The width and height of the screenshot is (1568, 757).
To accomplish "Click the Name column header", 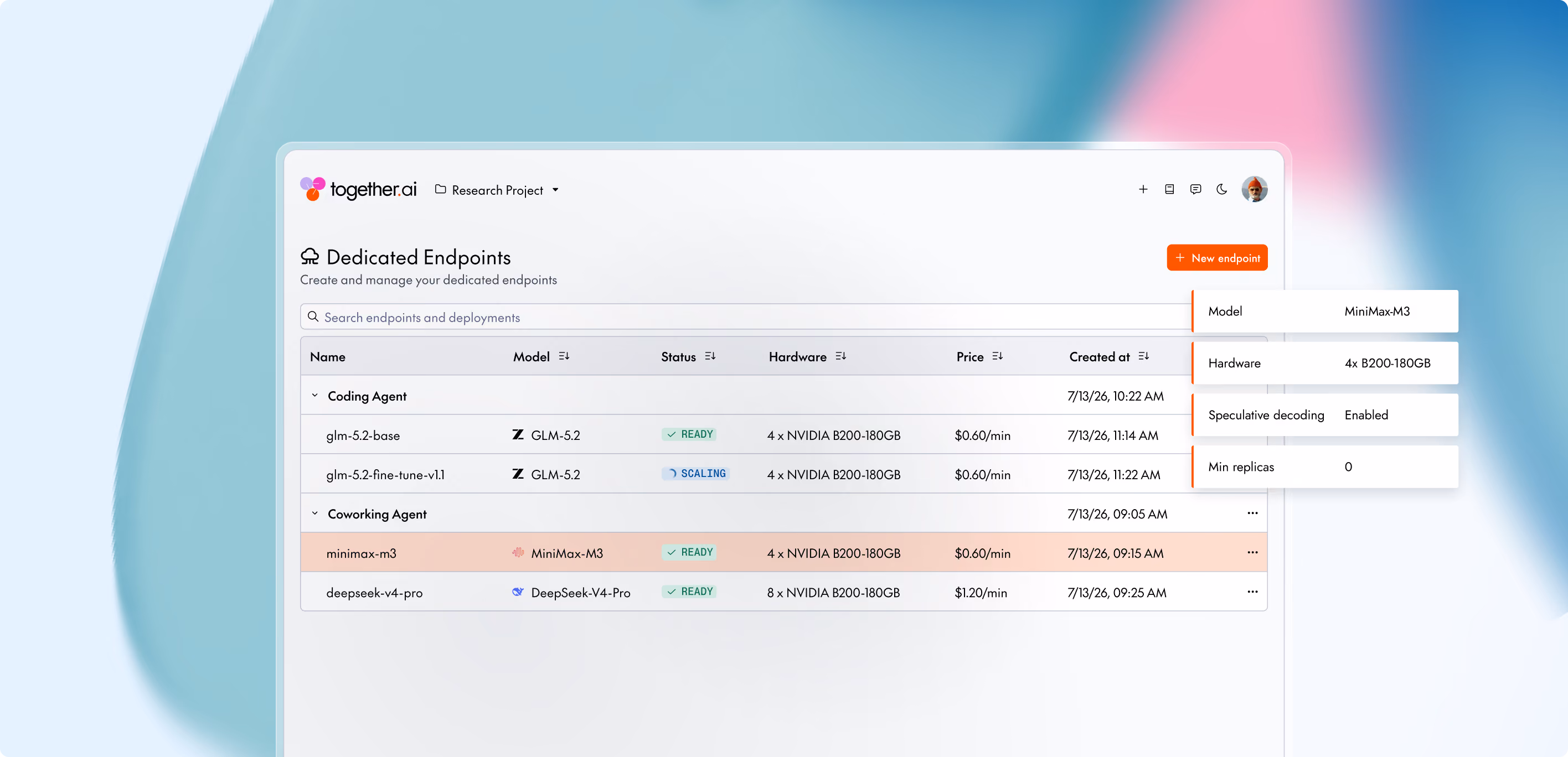I will click(x=327, y=356).
